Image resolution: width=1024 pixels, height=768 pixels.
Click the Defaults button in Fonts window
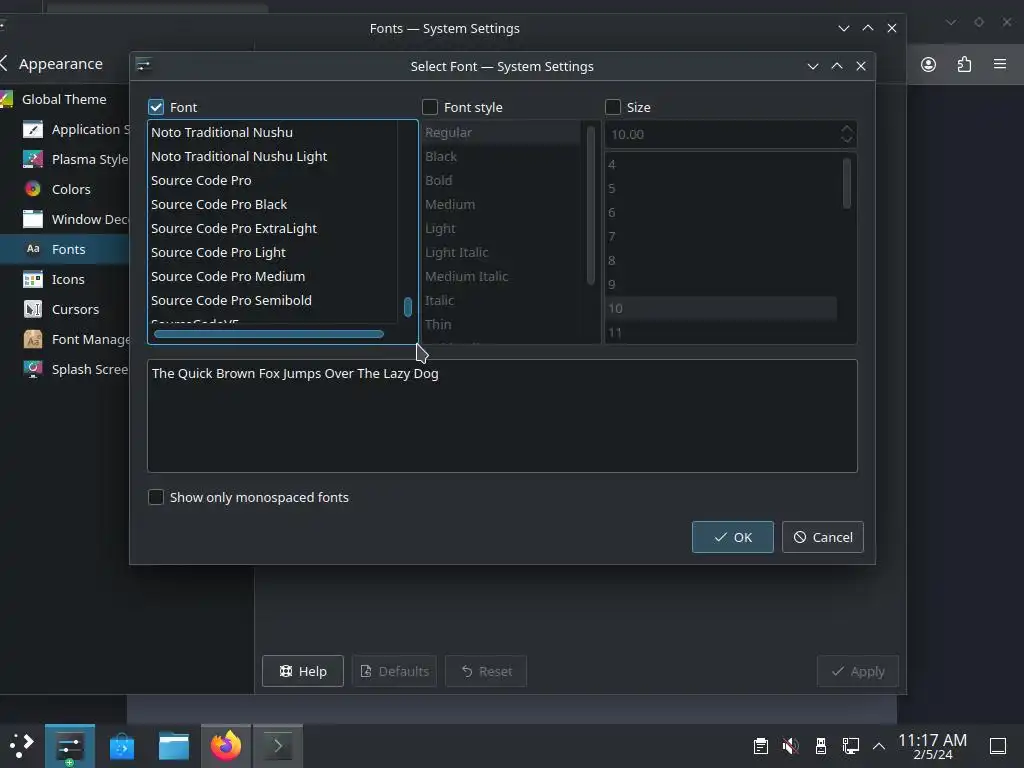(x=394, y=671)
